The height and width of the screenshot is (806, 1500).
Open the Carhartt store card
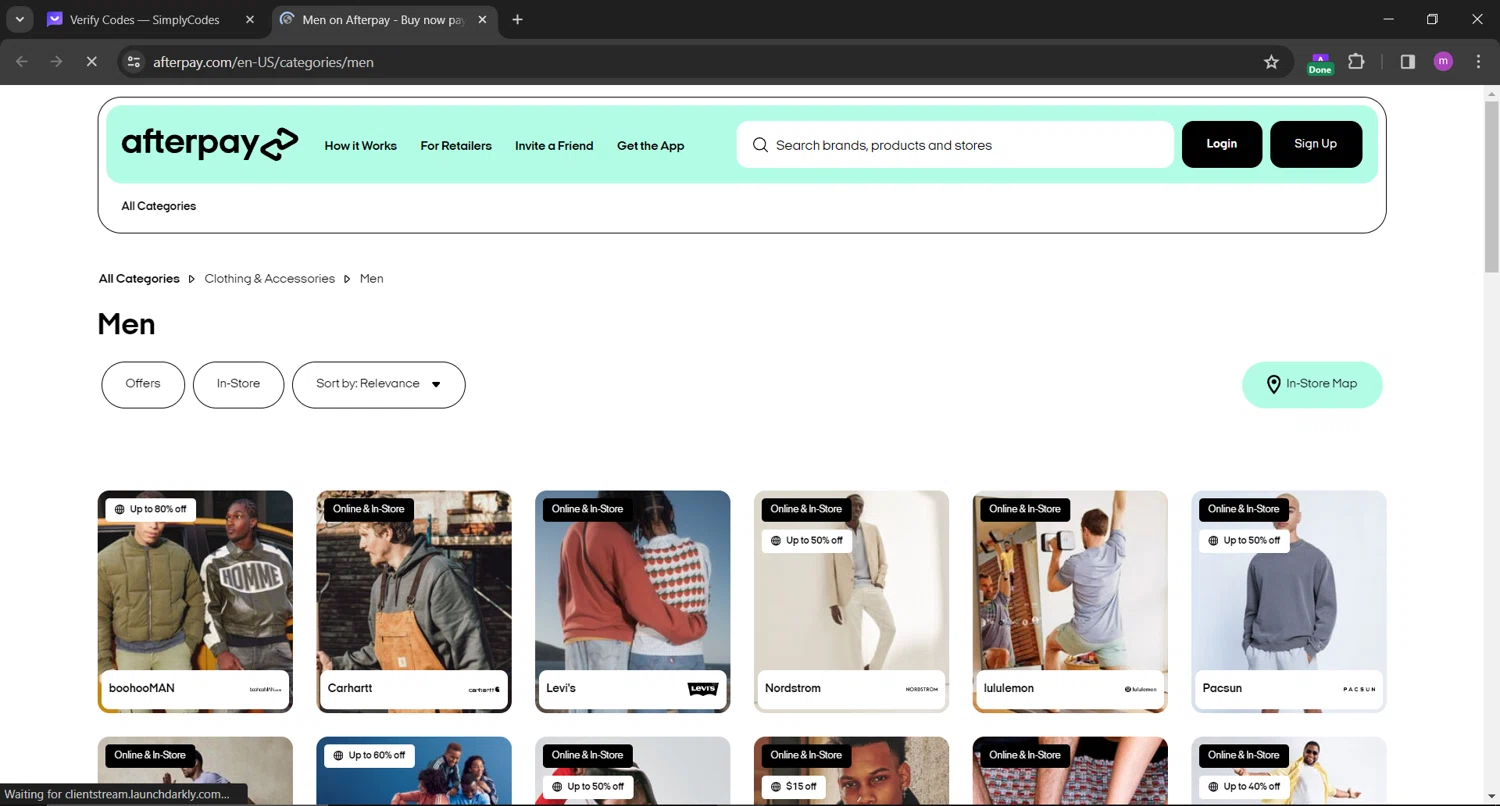pyautogui.click(x=414, y=601)
